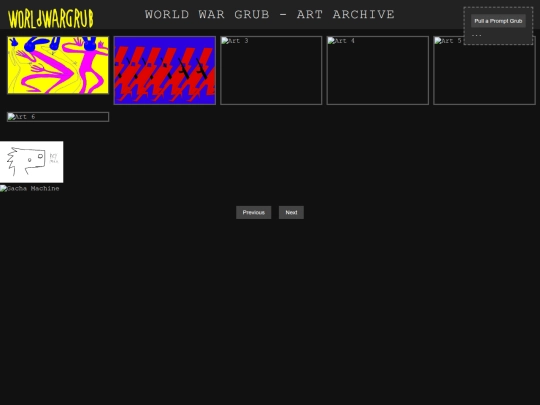
Task: Go to the Previous page
Action: [253, 212]
